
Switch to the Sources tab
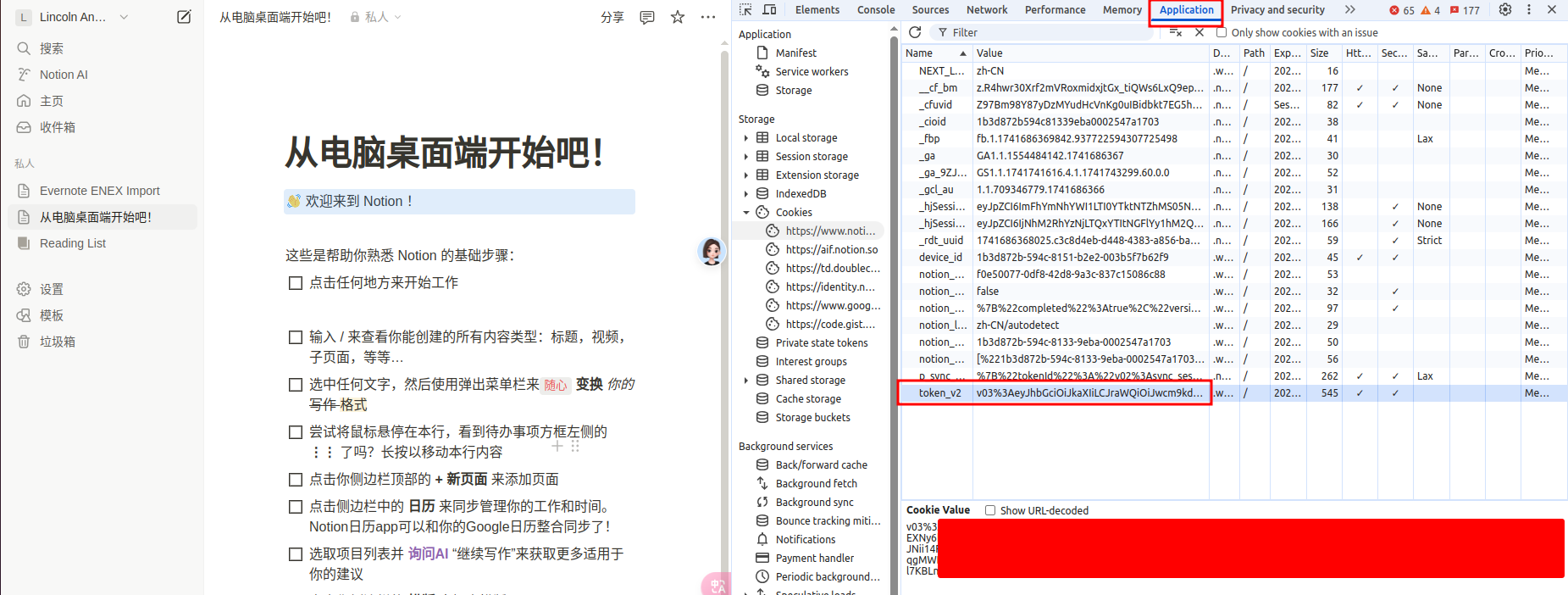(930, 9)
